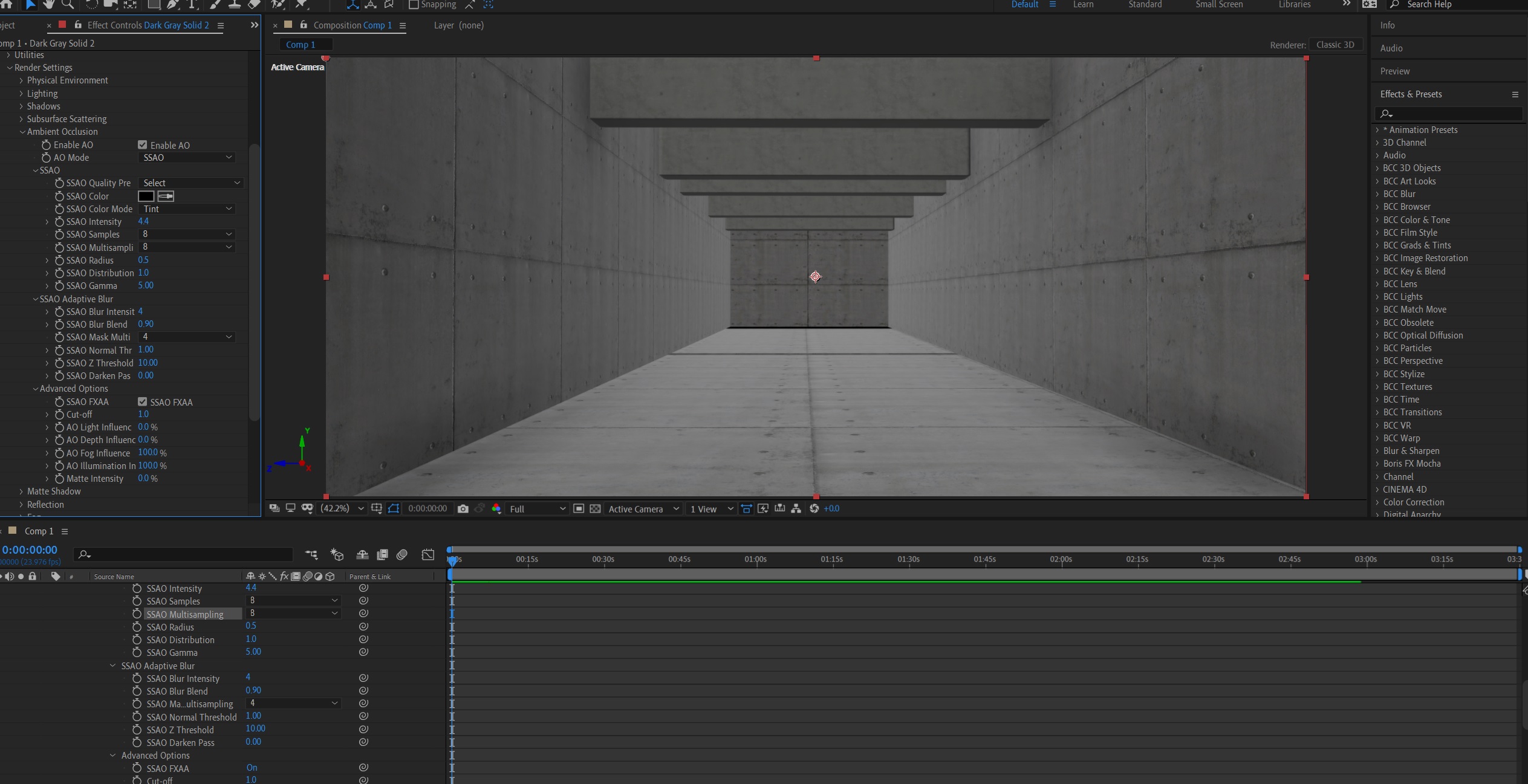Select the Hand tool in the toolbar
1528x784 pixels.
pos(49,5)
